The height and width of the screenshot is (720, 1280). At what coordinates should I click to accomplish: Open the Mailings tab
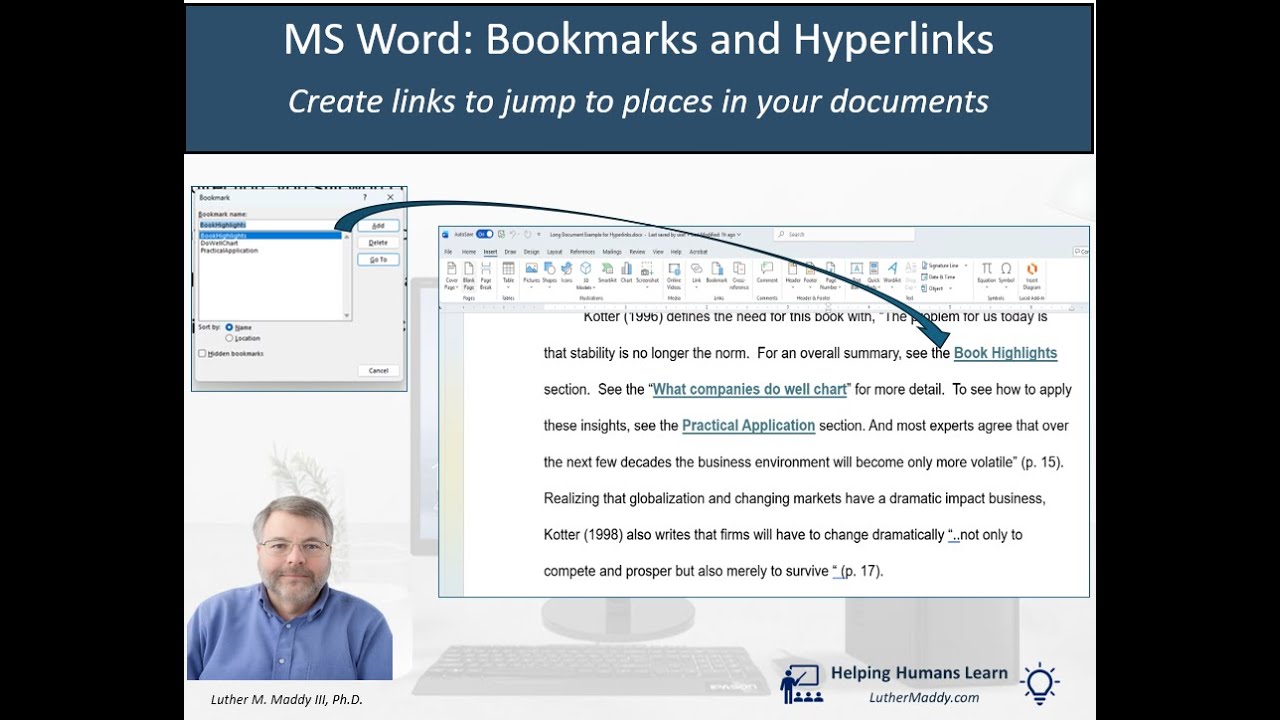coord(612,252)
